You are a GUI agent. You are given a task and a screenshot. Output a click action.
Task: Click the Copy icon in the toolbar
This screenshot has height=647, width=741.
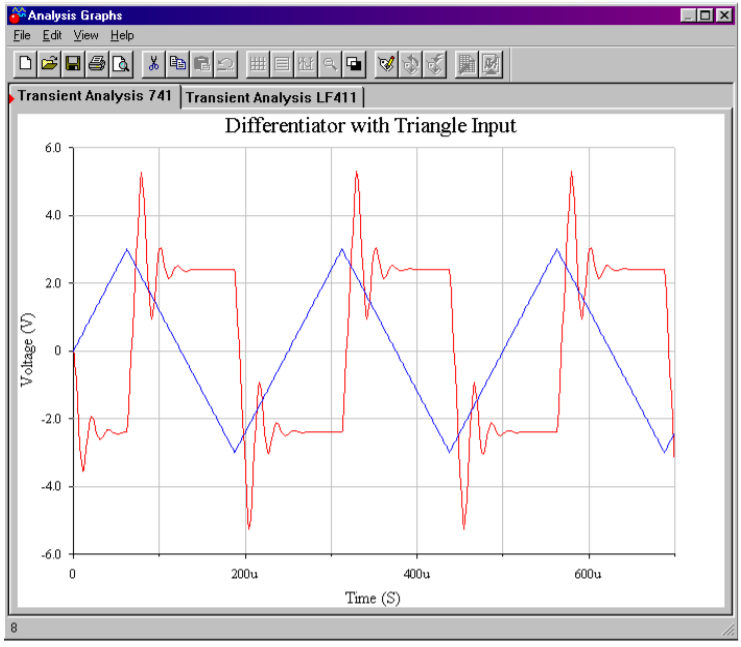(177, 64)
